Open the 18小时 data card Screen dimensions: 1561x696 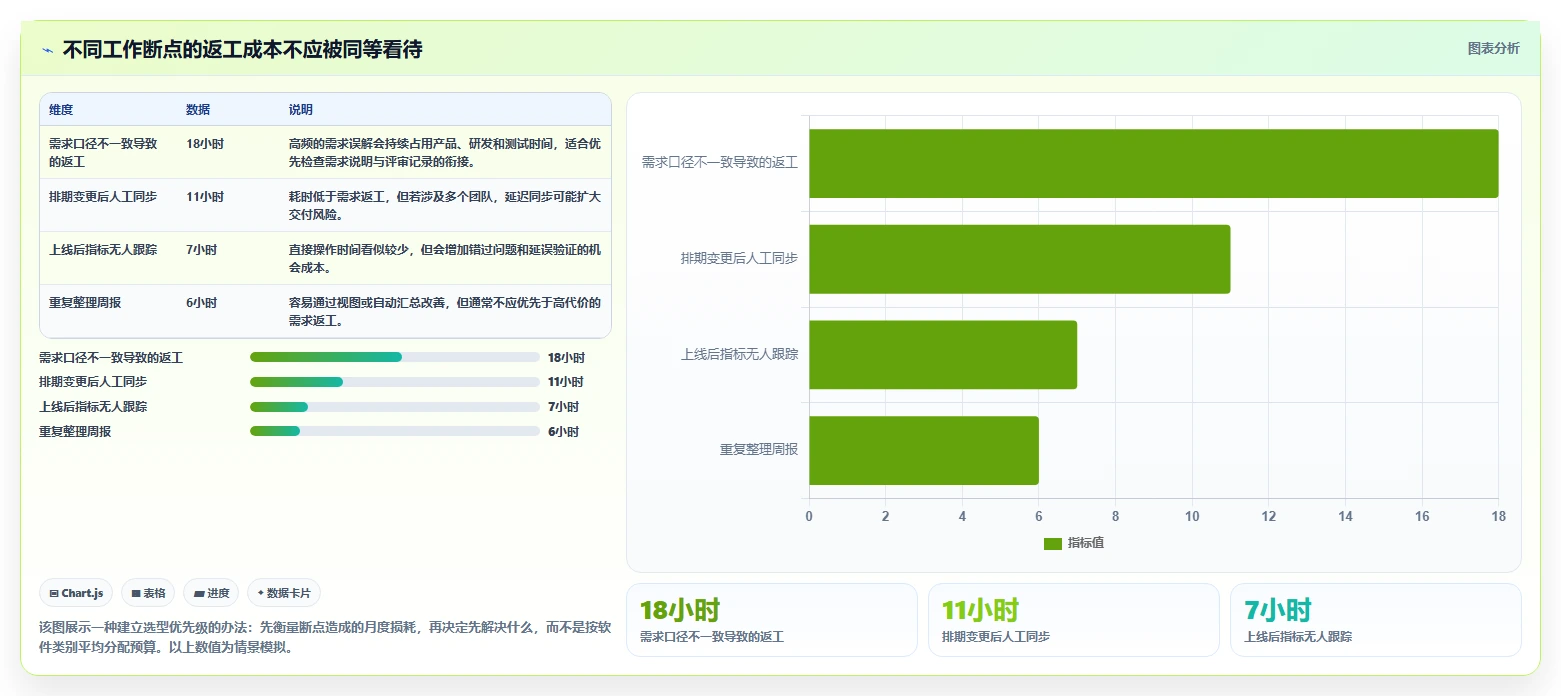coord(771,620)
